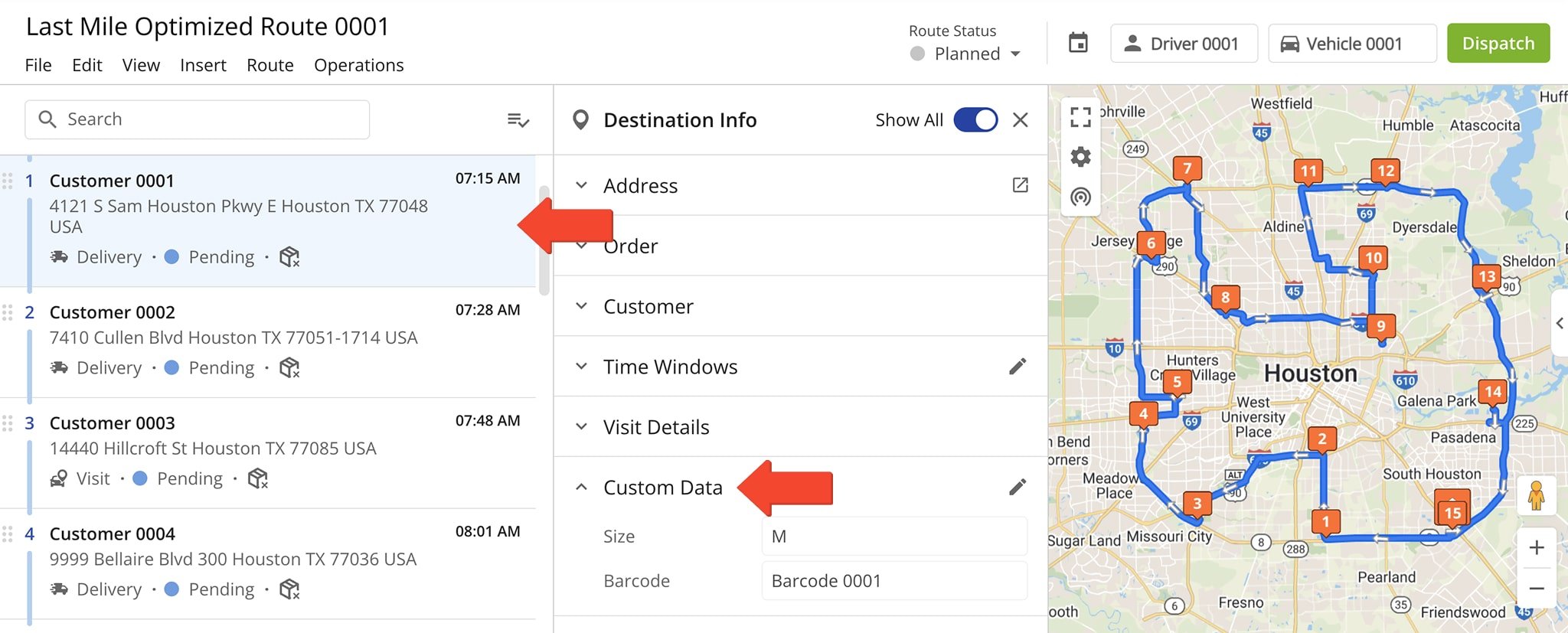
Task: Collapse the Custom Data section
Action: [582, 487]
